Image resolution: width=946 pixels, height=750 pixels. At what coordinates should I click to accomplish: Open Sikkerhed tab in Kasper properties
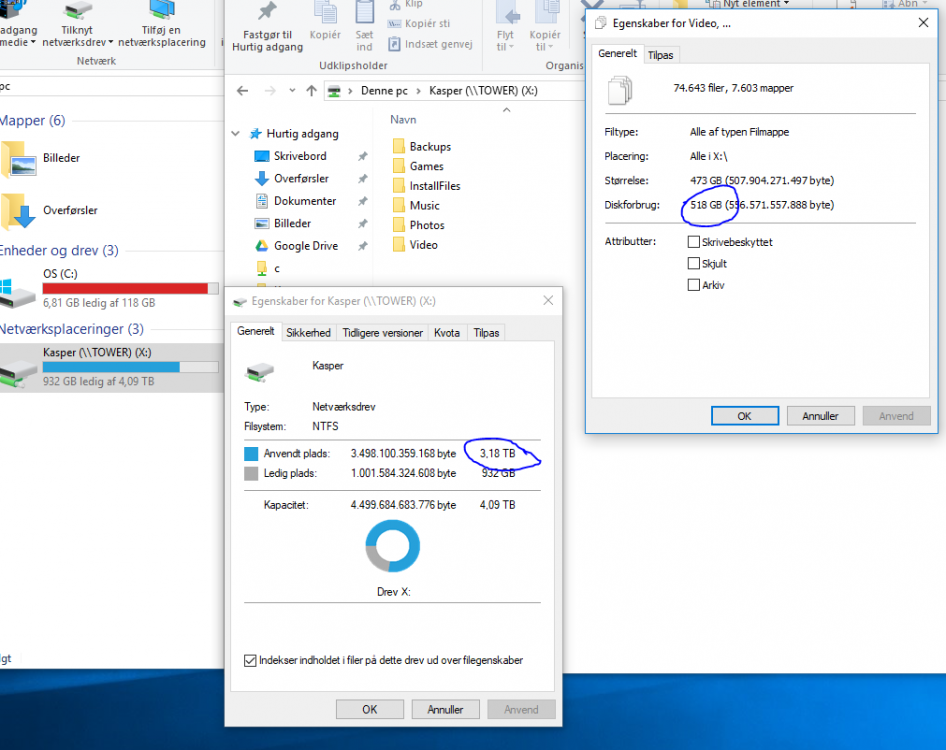(308, 332)
